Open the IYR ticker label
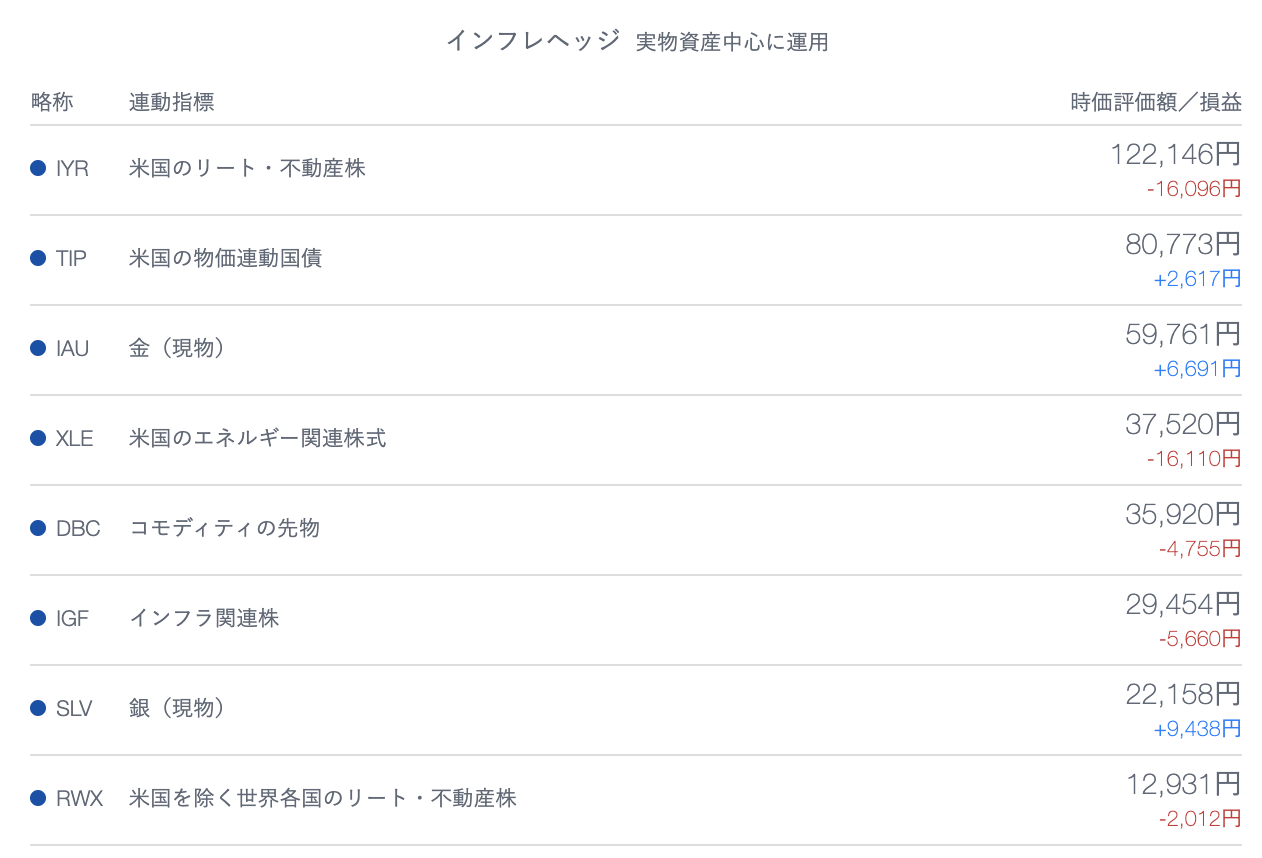Image resolution: width=1262 pixels, height=858 pixels. [73, 169]
